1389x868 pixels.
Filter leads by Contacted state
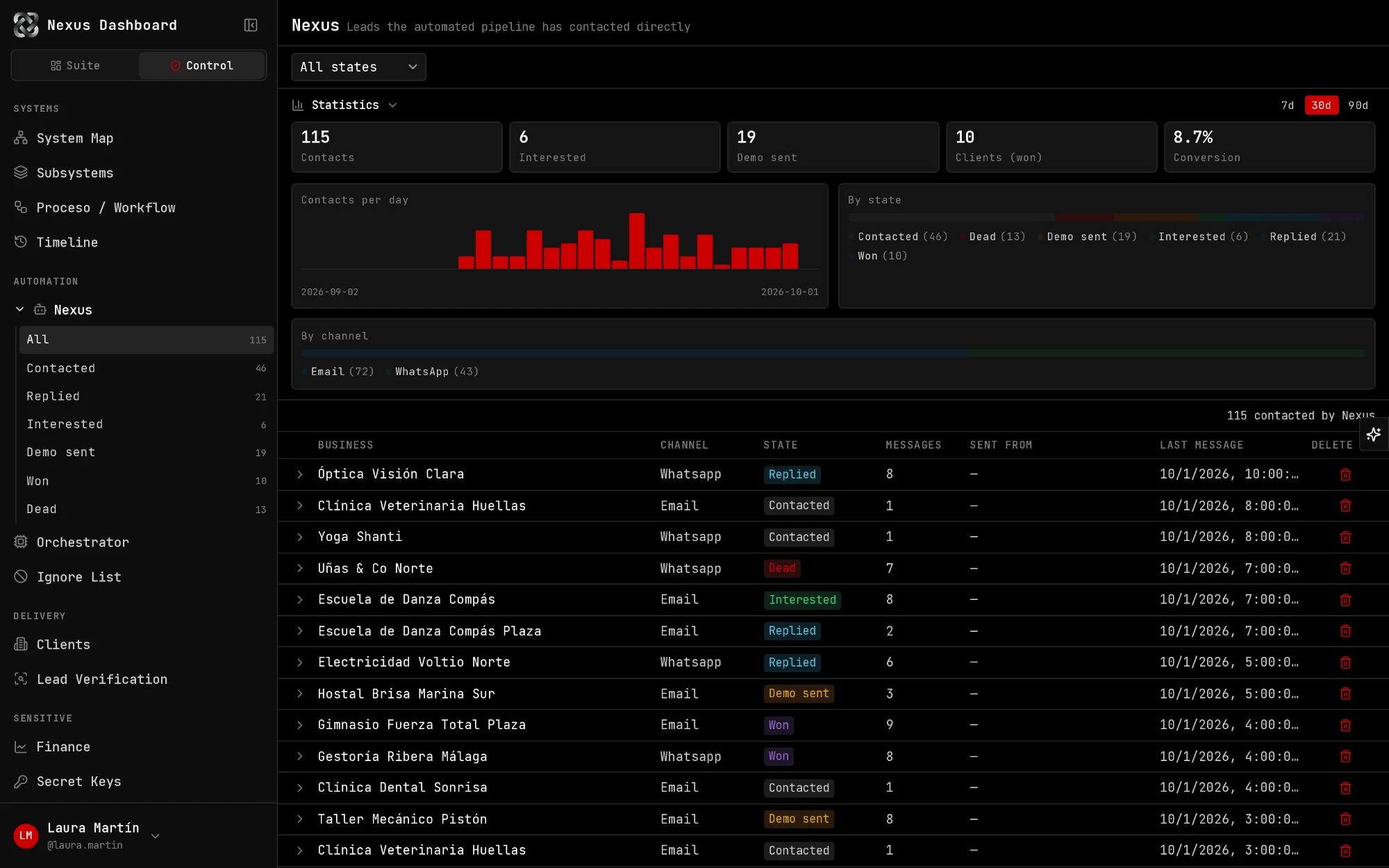[147, 368]
